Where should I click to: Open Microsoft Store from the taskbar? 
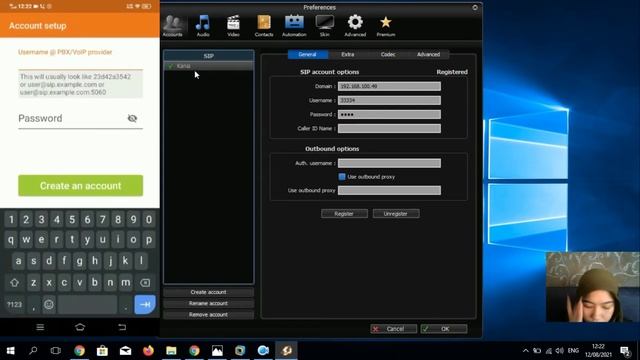(102, 351)
